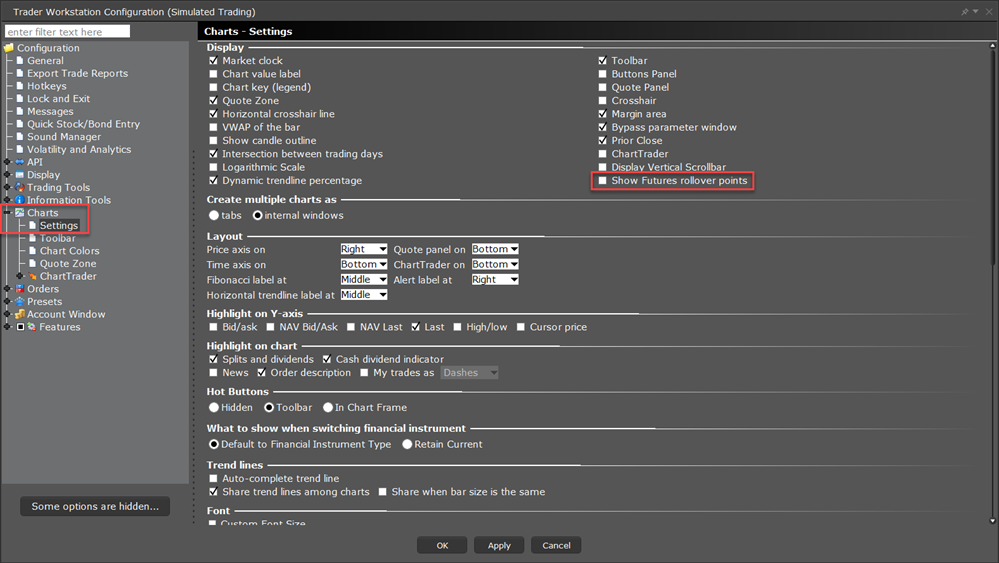Click the Hotkeys page document icon
Screen dimensions: 999x563
pos(20,86)
